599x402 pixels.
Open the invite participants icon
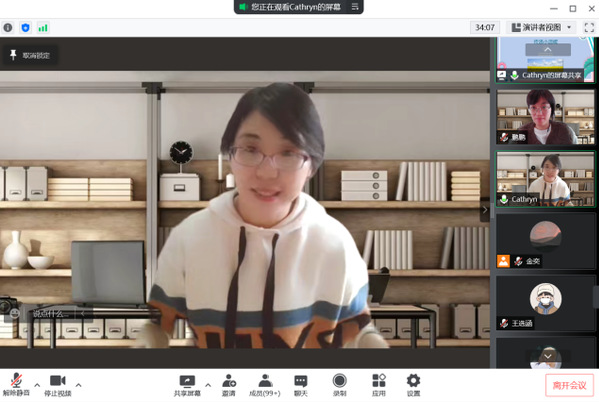229,381
